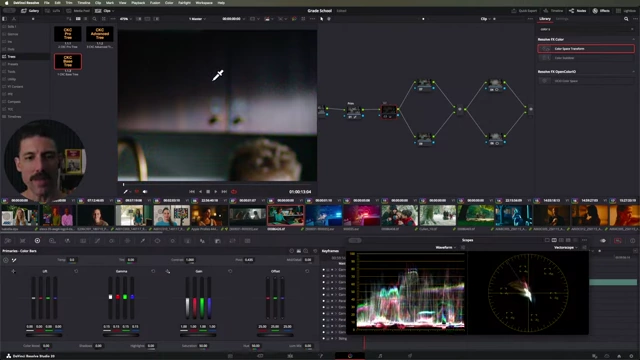This screenshot has width=640, height=360.
Task: Open the search icon in the gallery toolbar
Action: click(x=94, y=19)
